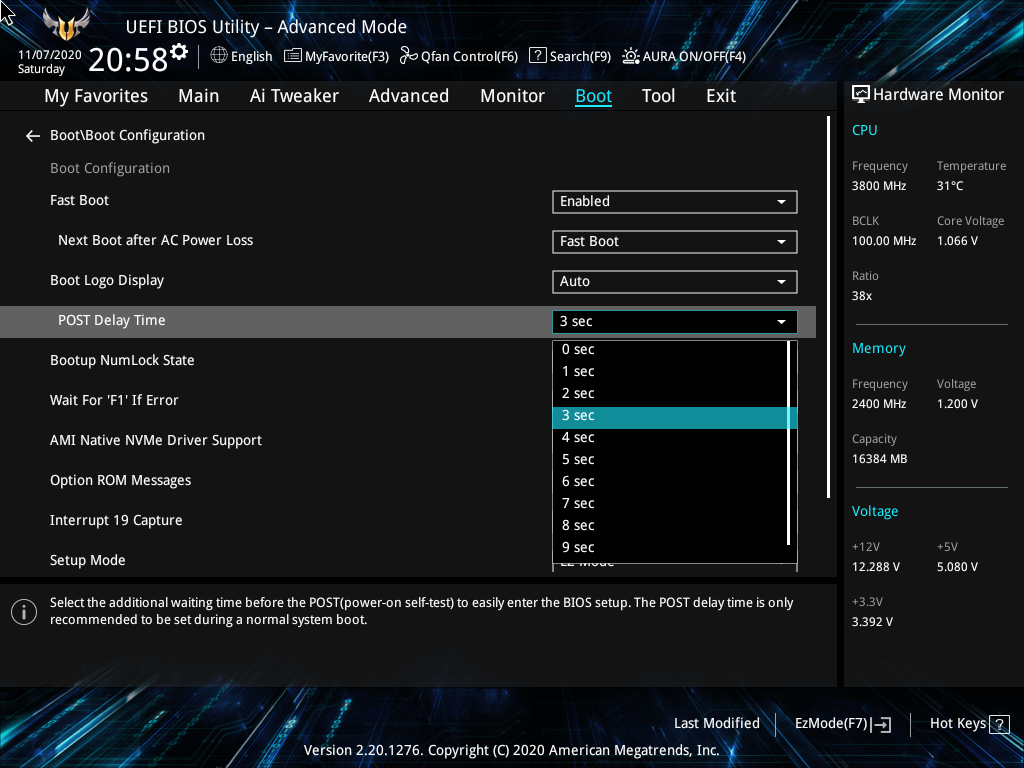Click the info icon in help panel
The height and width of the screenshot is (768, 1024).
tap(24, 612)
